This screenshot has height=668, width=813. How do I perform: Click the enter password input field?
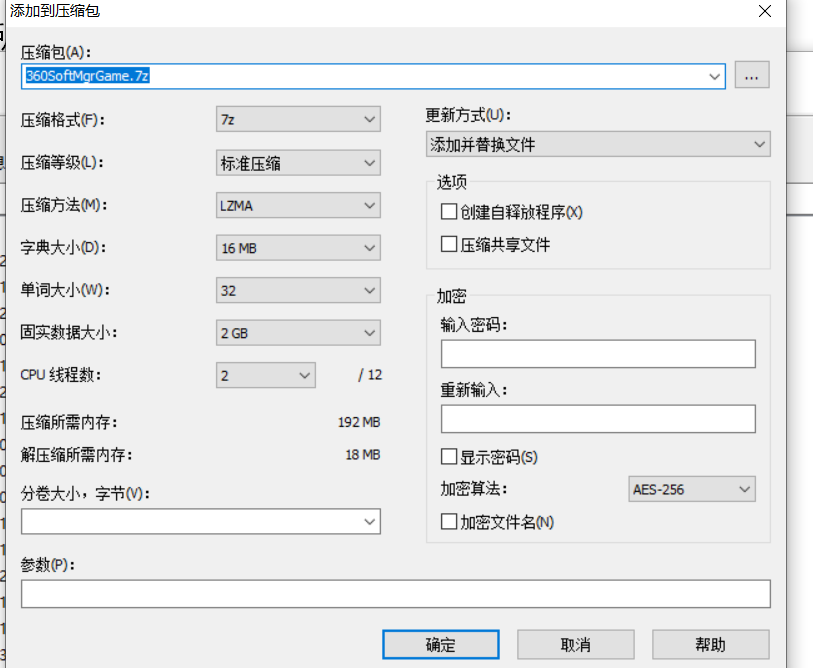click(598, 354)
